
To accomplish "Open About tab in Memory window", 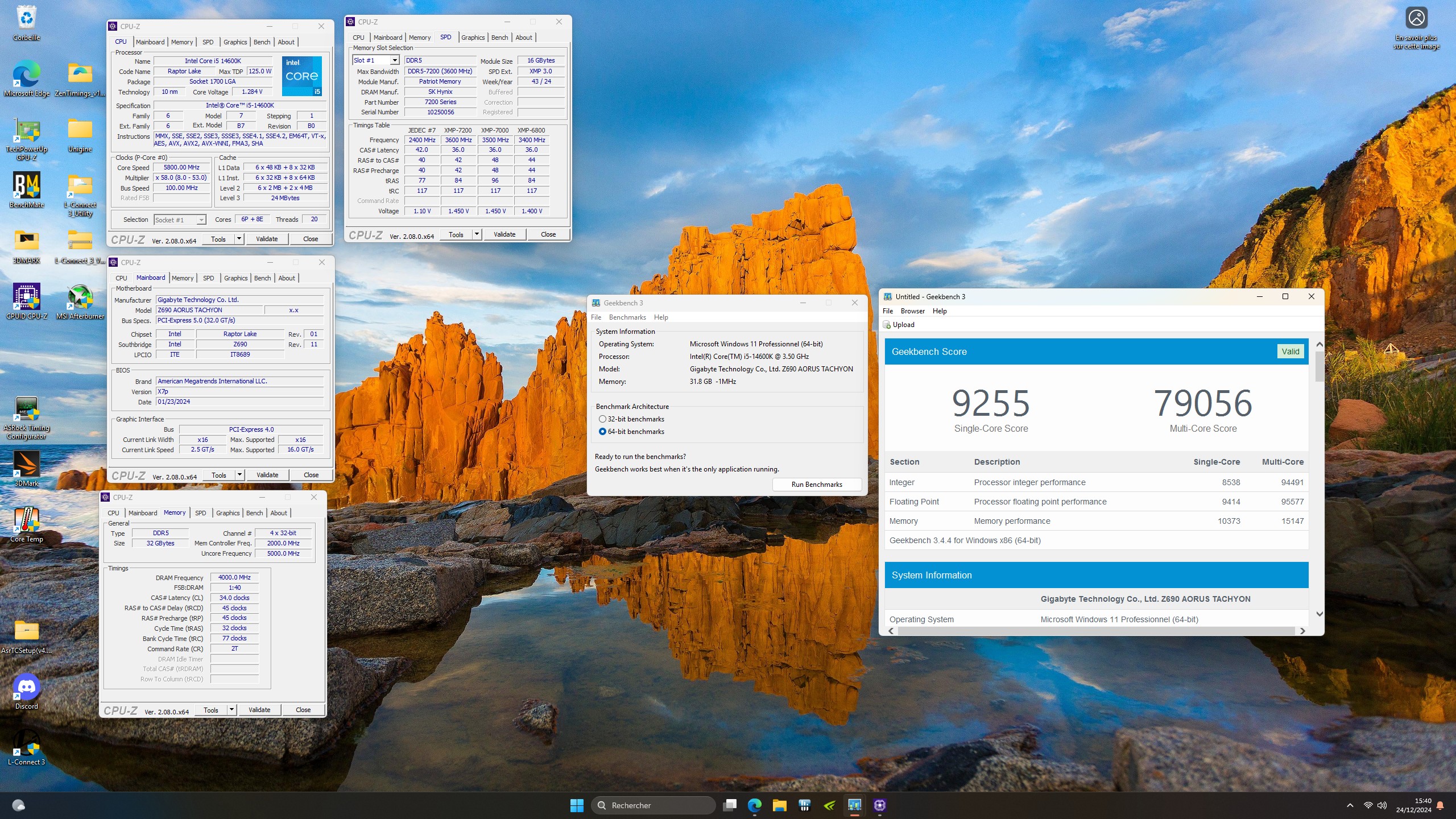I will click(279, 513).
